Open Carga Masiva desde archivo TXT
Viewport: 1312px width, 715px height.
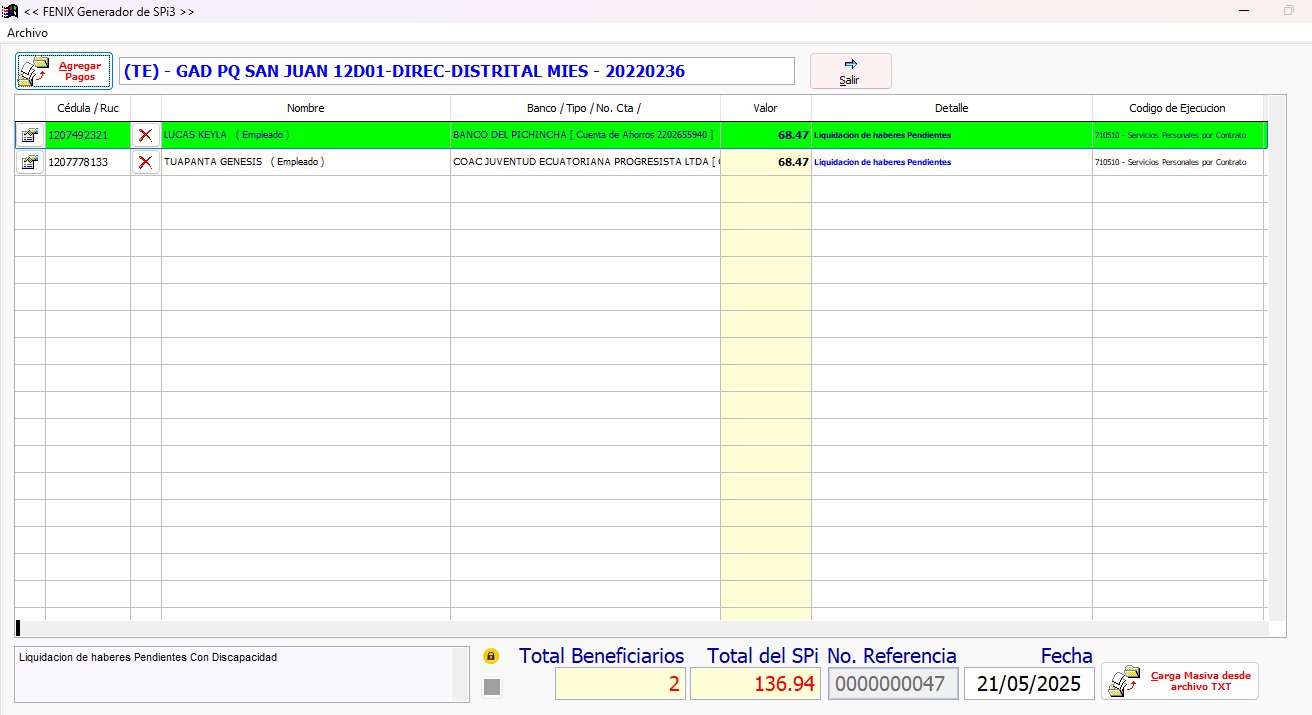pyautogui.click(x=1180, y=682)
